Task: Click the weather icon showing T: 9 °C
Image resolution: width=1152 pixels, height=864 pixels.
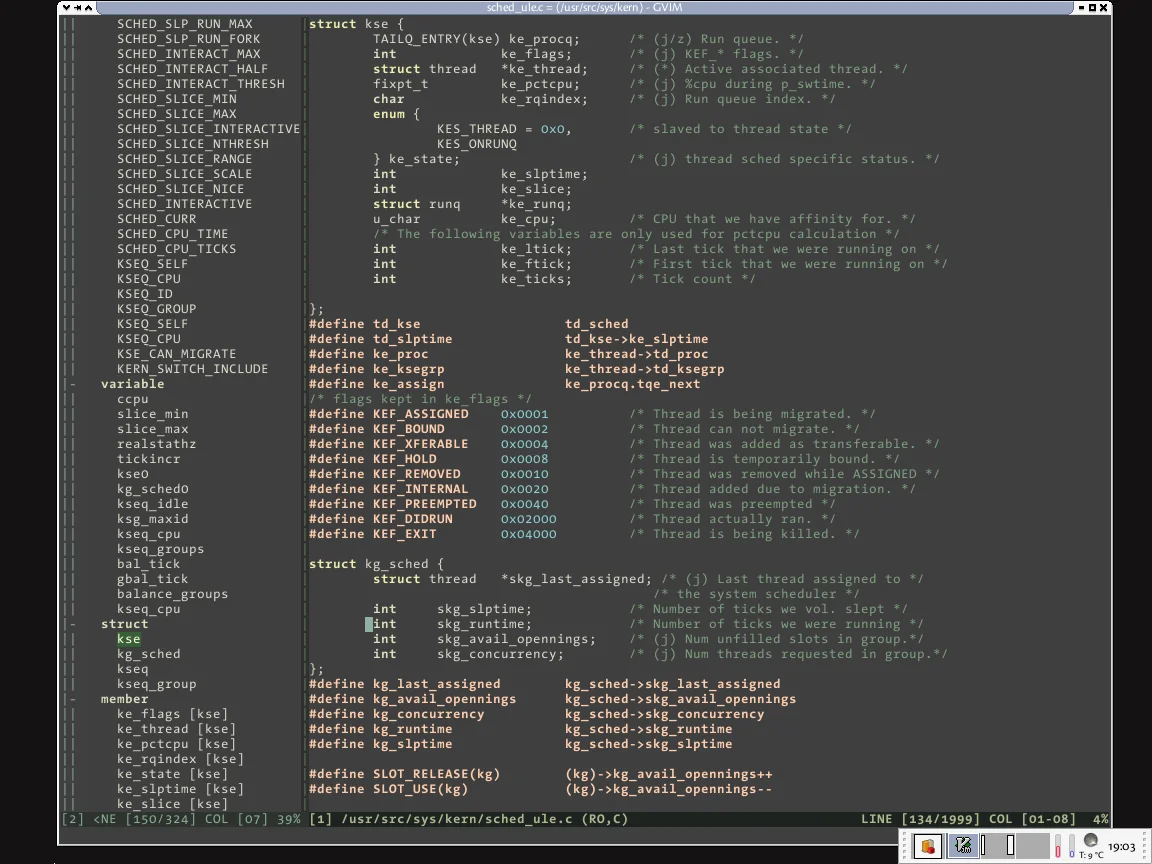Action: 1090,846
